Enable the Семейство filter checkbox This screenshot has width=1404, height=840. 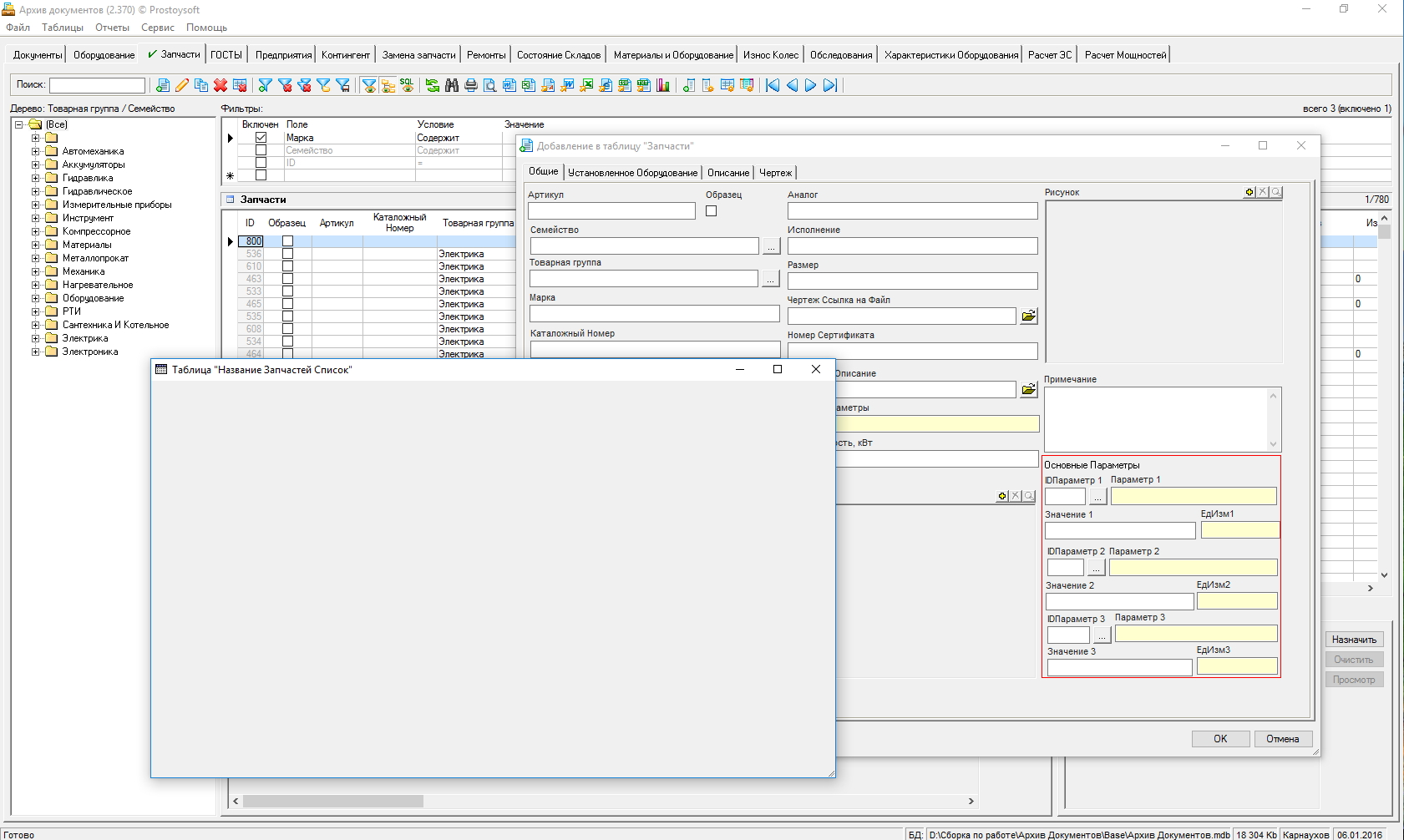[x=261, y=150]
